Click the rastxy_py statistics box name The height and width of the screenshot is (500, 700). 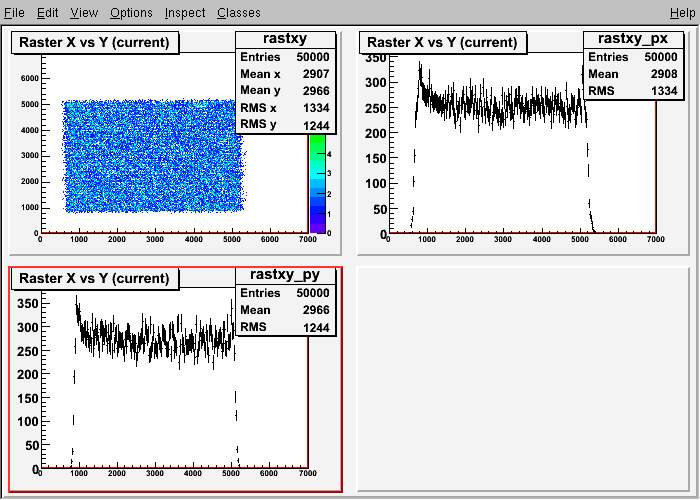click(x=285, y=275)
